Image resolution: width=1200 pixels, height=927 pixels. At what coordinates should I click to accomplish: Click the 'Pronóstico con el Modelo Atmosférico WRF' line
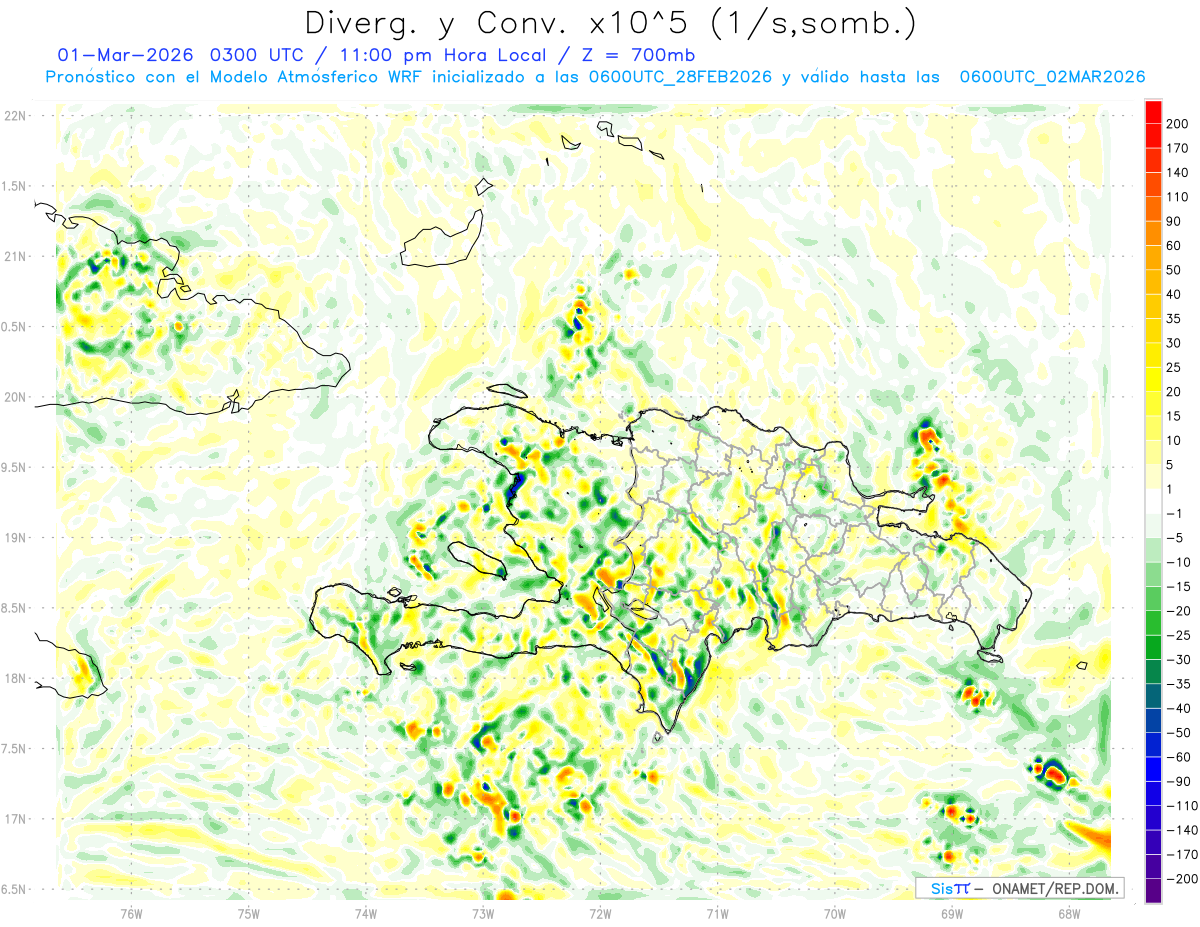pyautogui.click(x=235, y=77)
